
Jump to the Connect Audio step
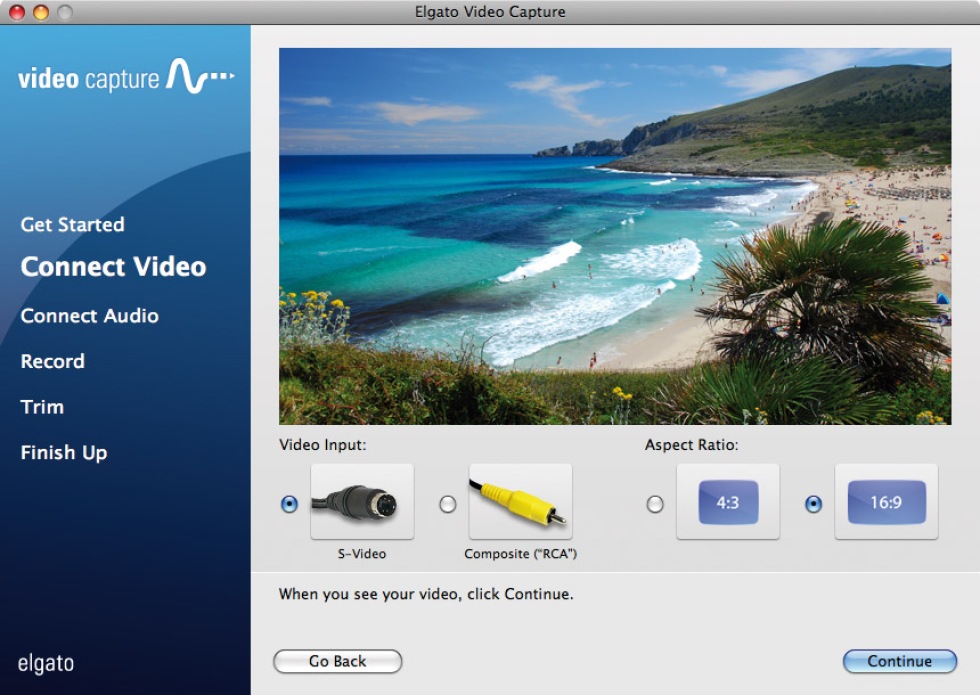pyautogui.click(x=89, y=316)
